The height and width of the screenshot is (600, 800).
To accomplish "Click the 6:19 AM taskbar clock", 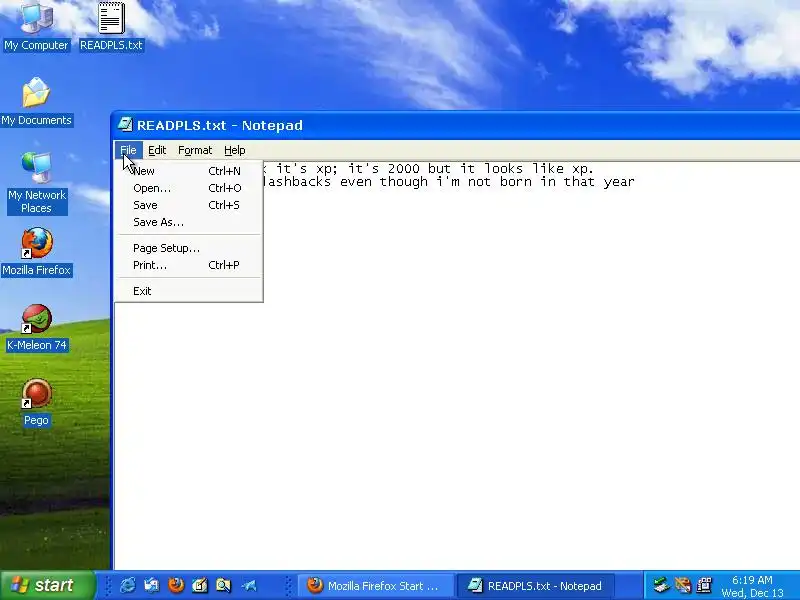I will (x=752, y=580).
